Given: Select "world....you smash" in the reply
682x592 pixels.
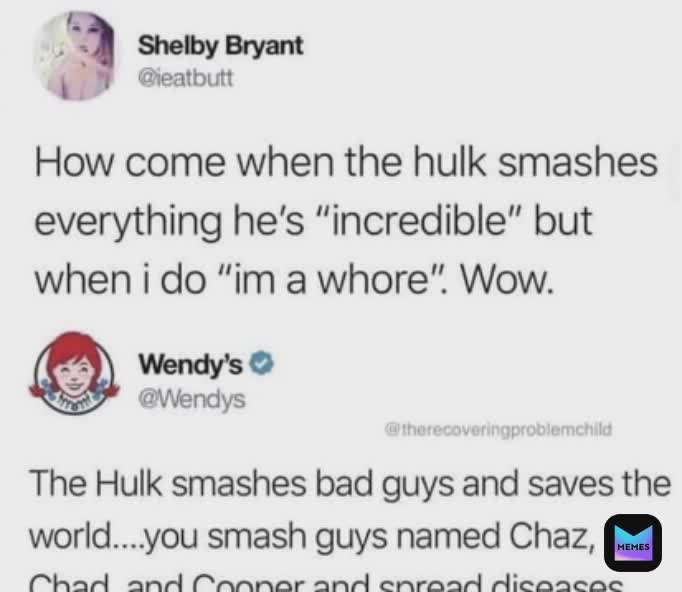Looking at the screenshot, I should click(x=167, y=536).
